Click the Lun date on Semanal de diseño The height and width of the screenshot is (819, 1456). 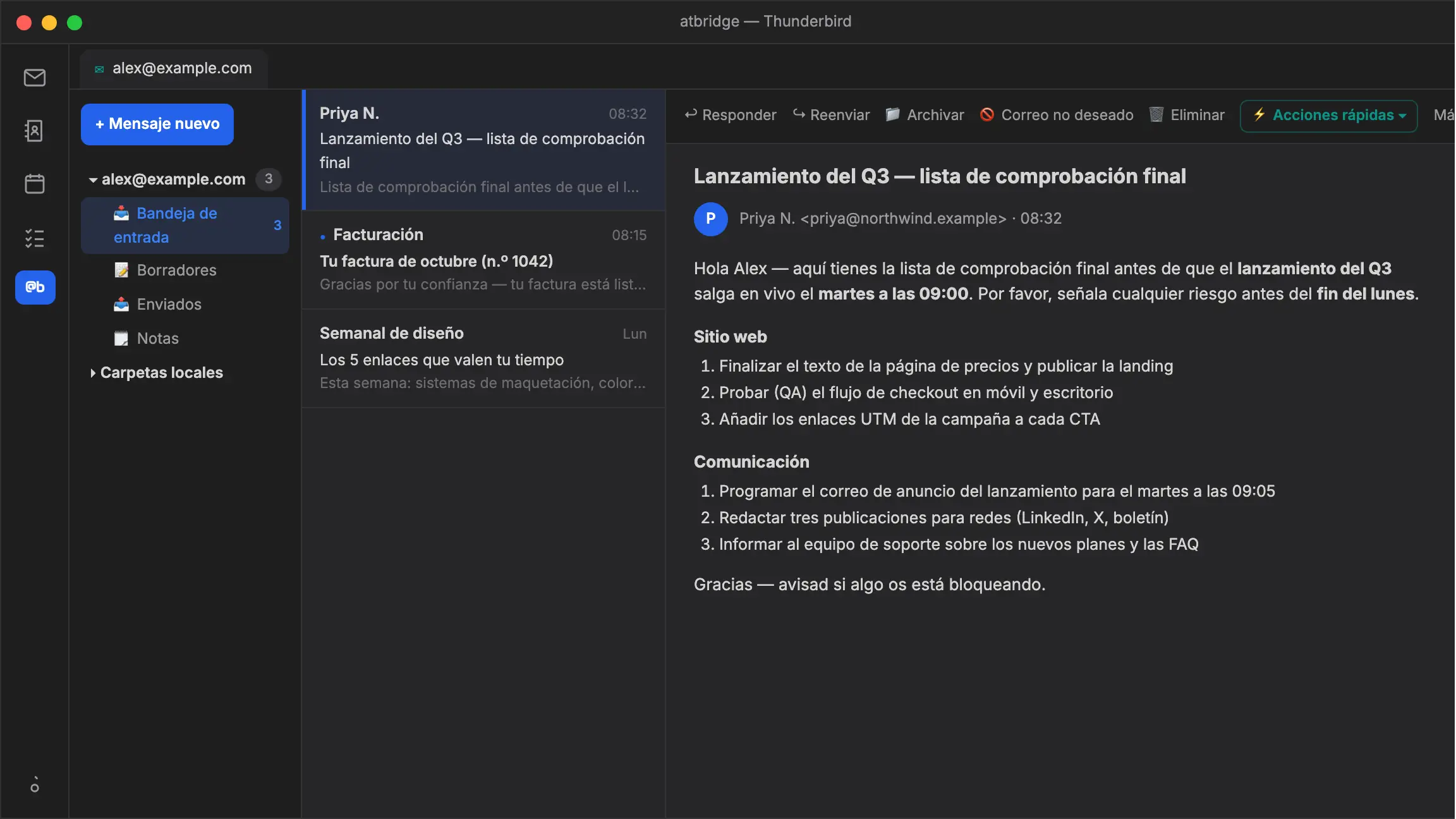(634, 334)
